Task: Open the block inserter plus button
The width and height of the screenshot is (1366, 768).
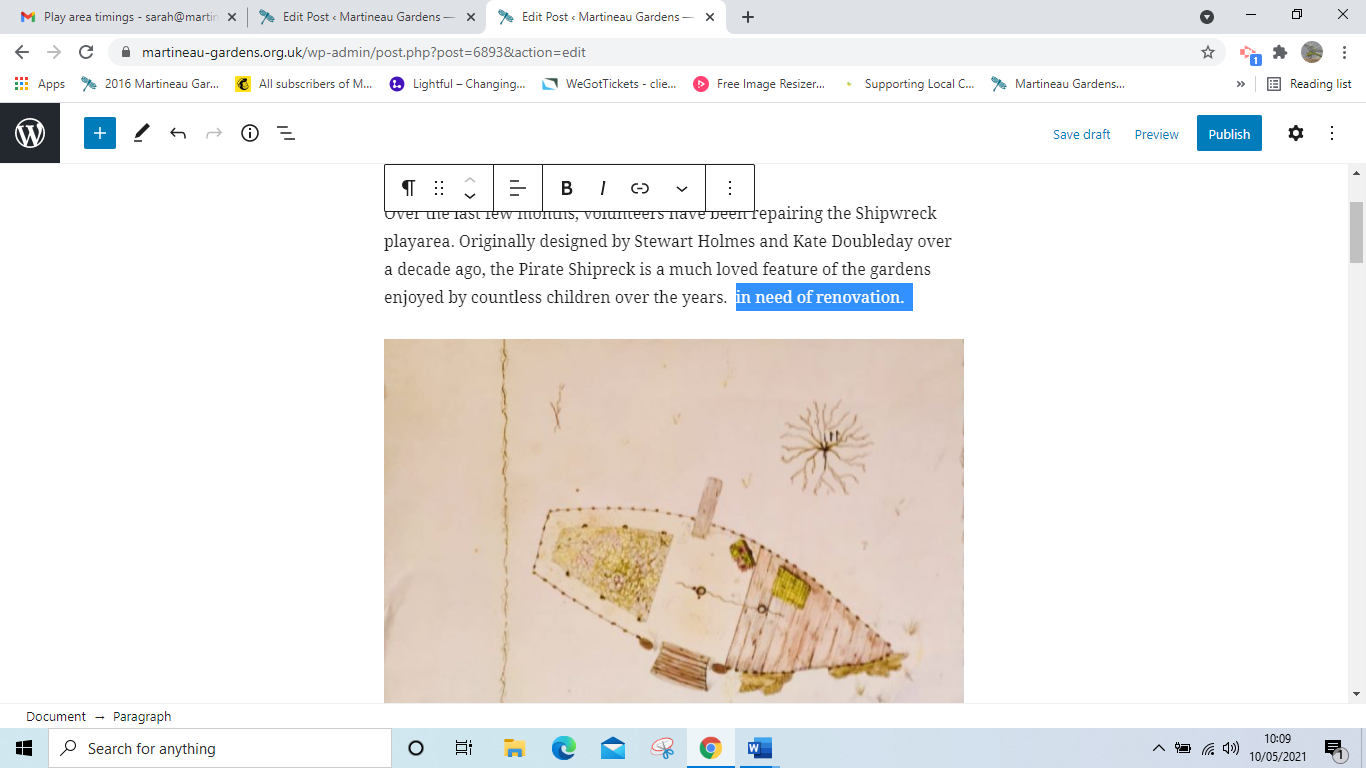Action: click(x=100, y=133)
